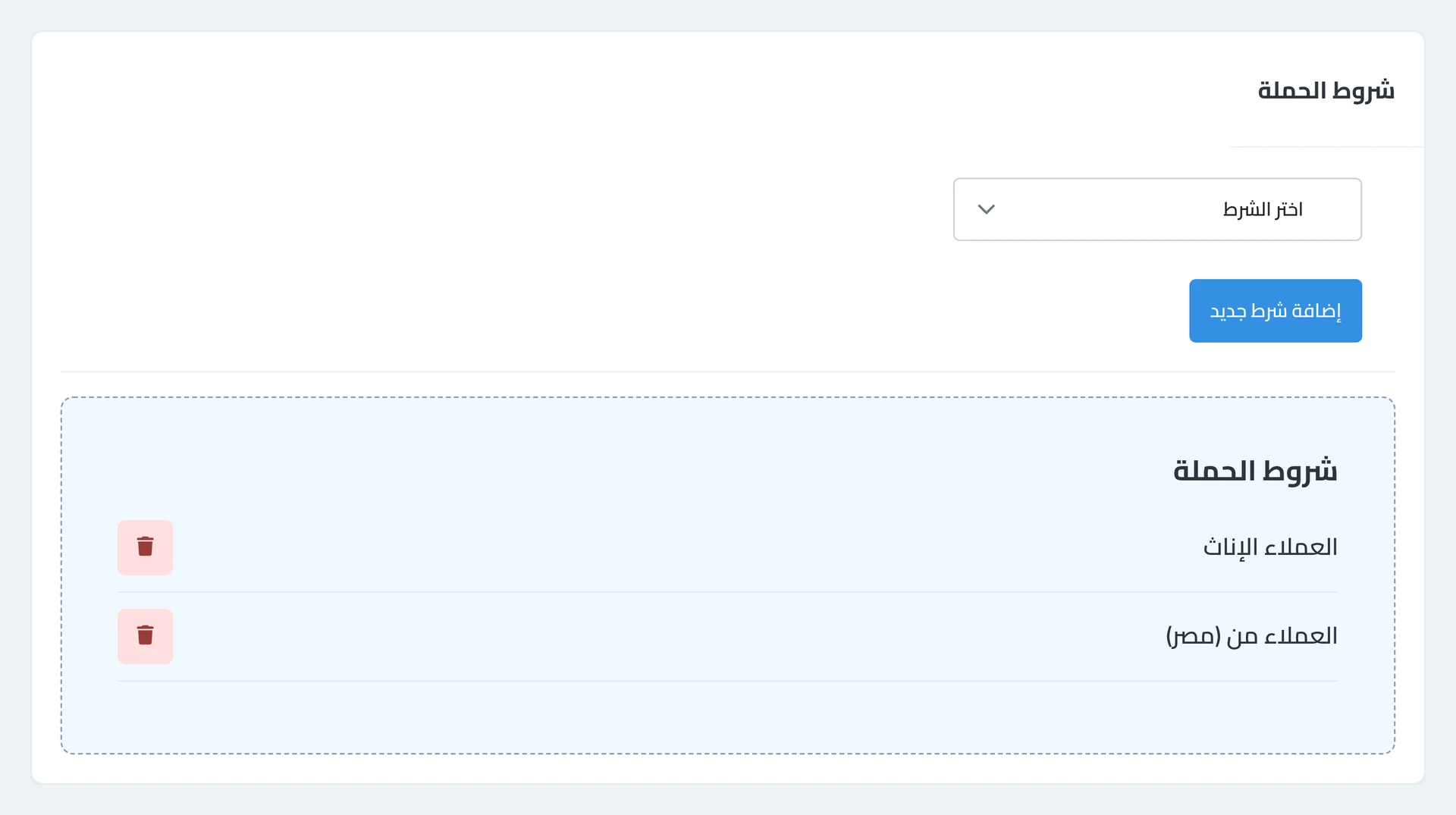Click trash icon beside female customers row

coord(145,547)
